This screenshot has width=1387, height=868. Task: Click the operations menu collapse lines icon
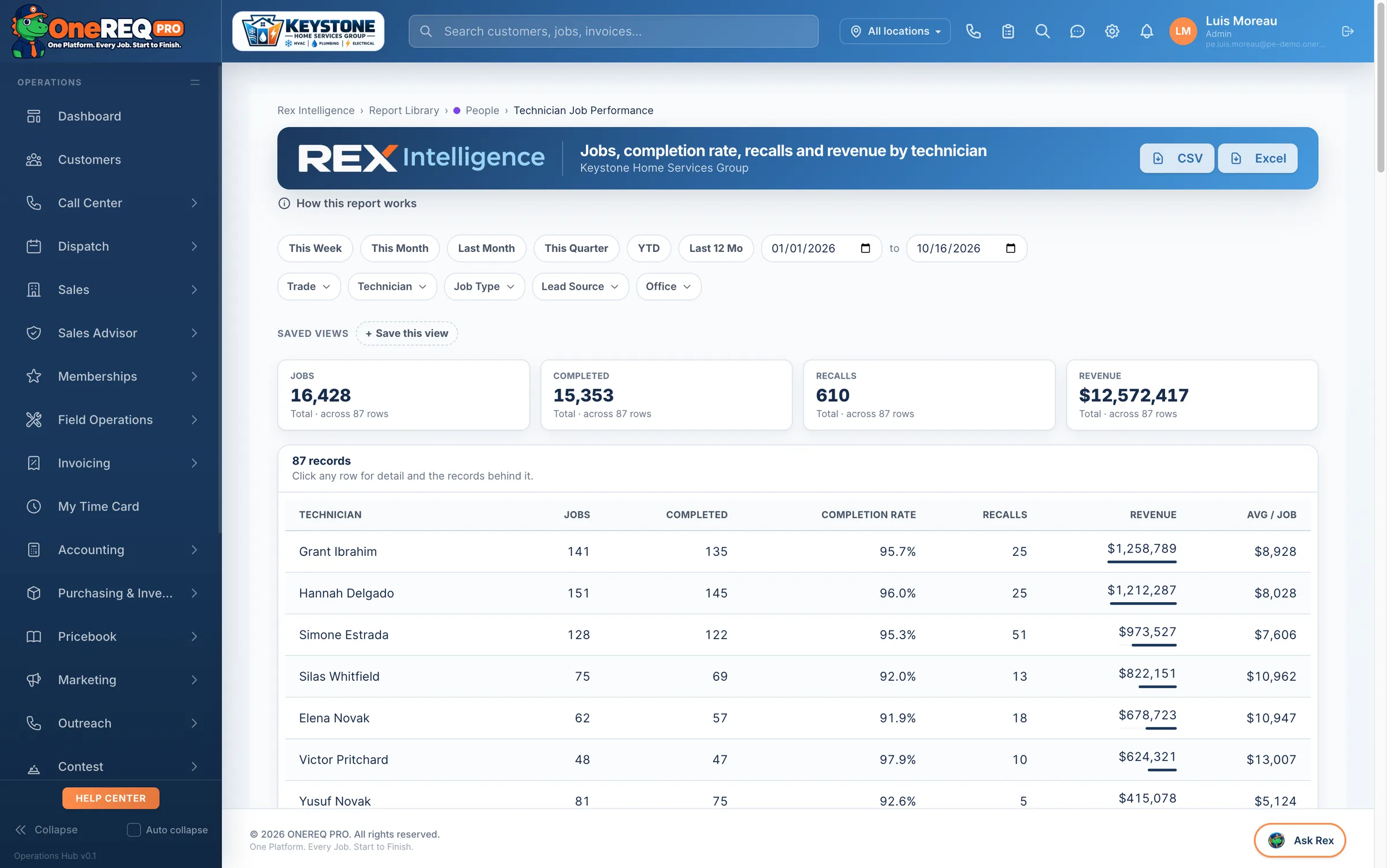tap(195, 82)
